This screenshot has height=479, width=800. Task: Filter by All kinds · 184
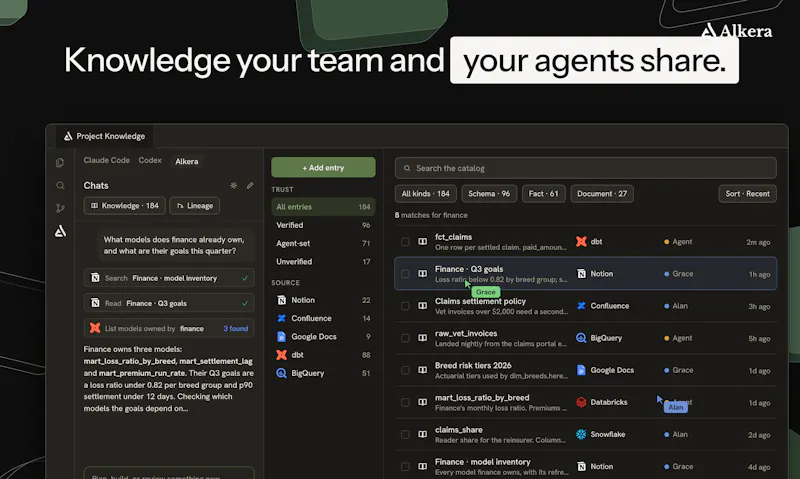426,194
